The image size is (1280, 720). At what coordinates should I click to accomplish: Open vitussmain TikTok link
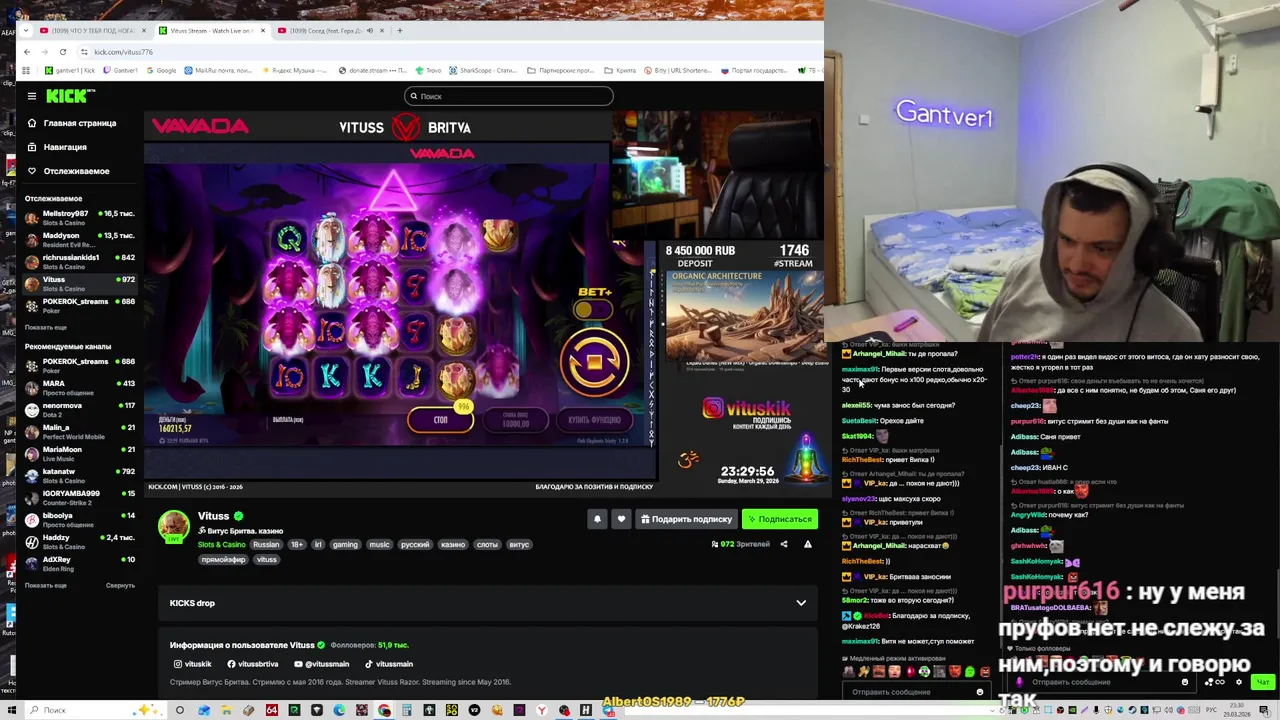(x=389, y=664)
